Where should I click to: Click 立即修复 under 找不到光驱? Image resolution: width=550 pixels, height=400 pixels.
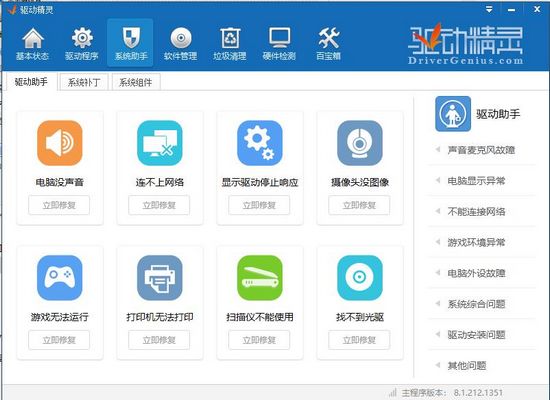[359, 340]
